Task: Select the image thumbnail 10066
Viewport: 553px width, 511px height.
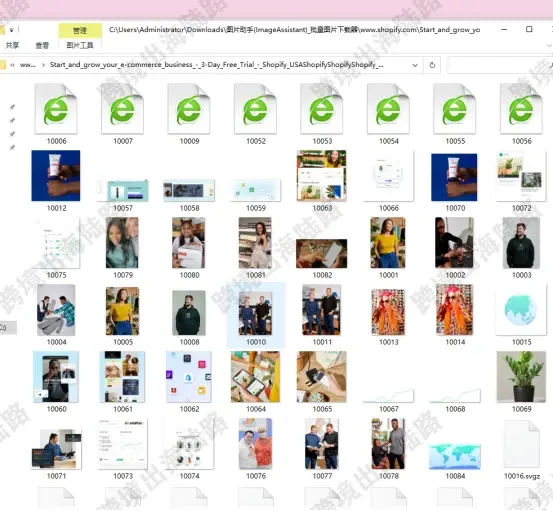Action: coord(388,176)
